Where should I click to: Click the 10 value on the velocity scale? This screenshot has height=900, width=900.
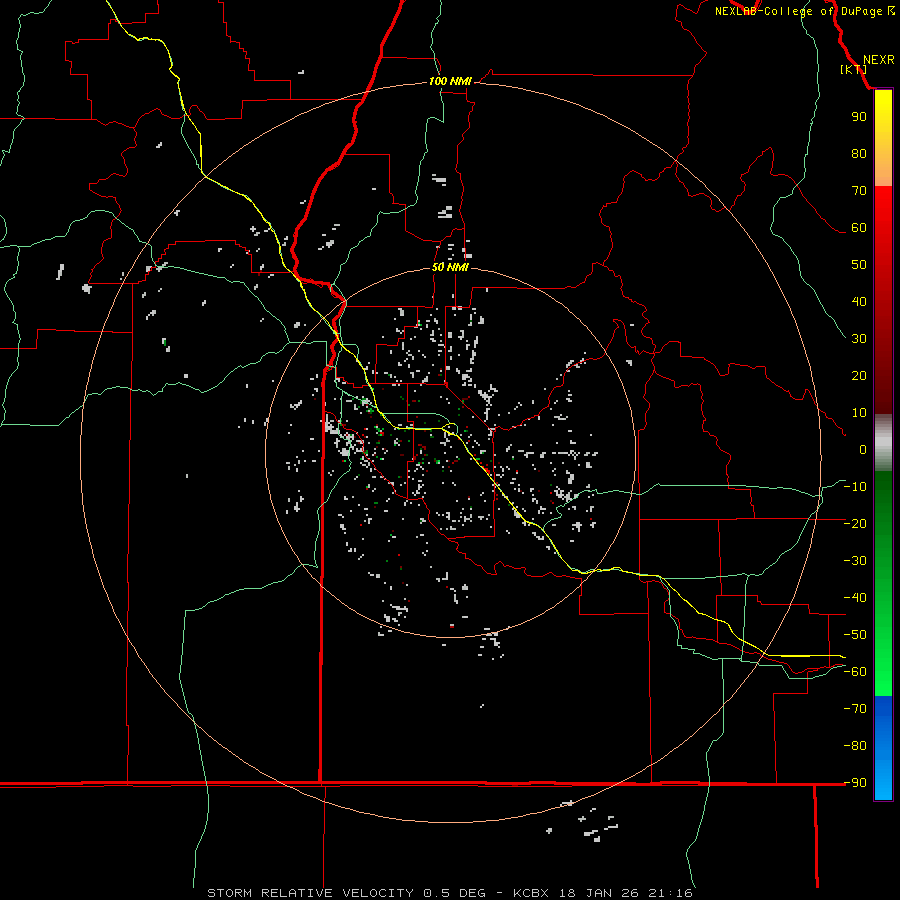[x=859, y=413]
